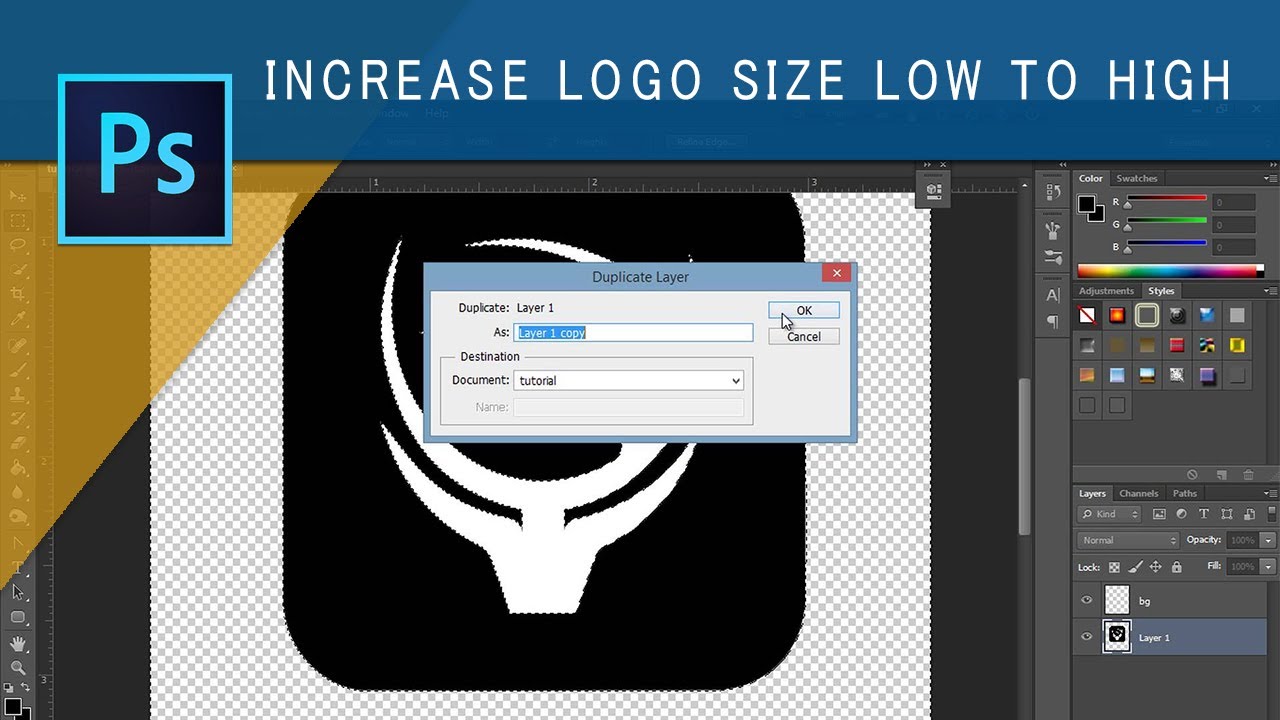1280x720 pixels.
Task: Turn layer filtering switch on or off
Action: (1270, 514)
